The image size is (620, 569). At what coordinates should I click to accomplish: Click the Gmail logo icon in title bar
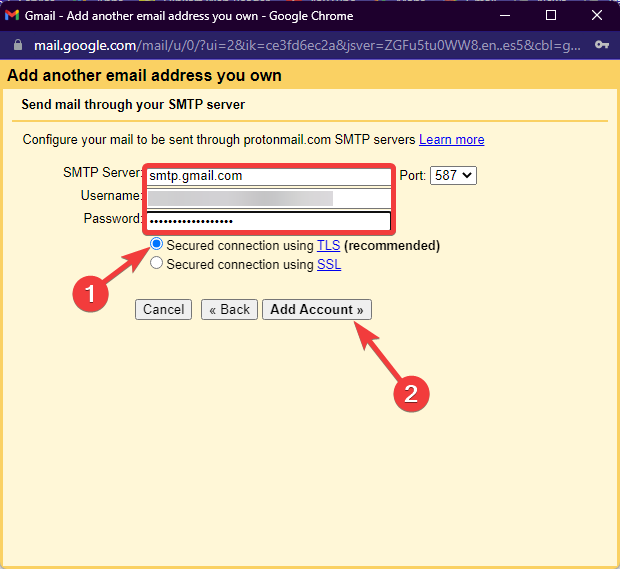[12, 15]
